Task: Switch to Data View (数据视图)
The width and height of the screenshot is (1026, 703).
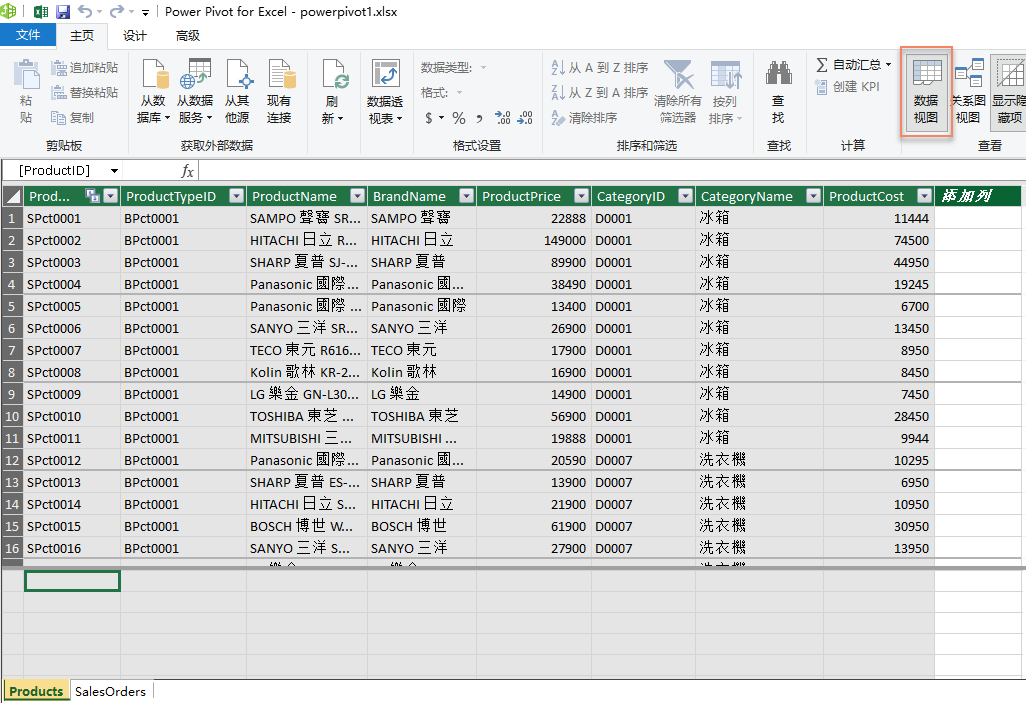Action: coord(926,92)
